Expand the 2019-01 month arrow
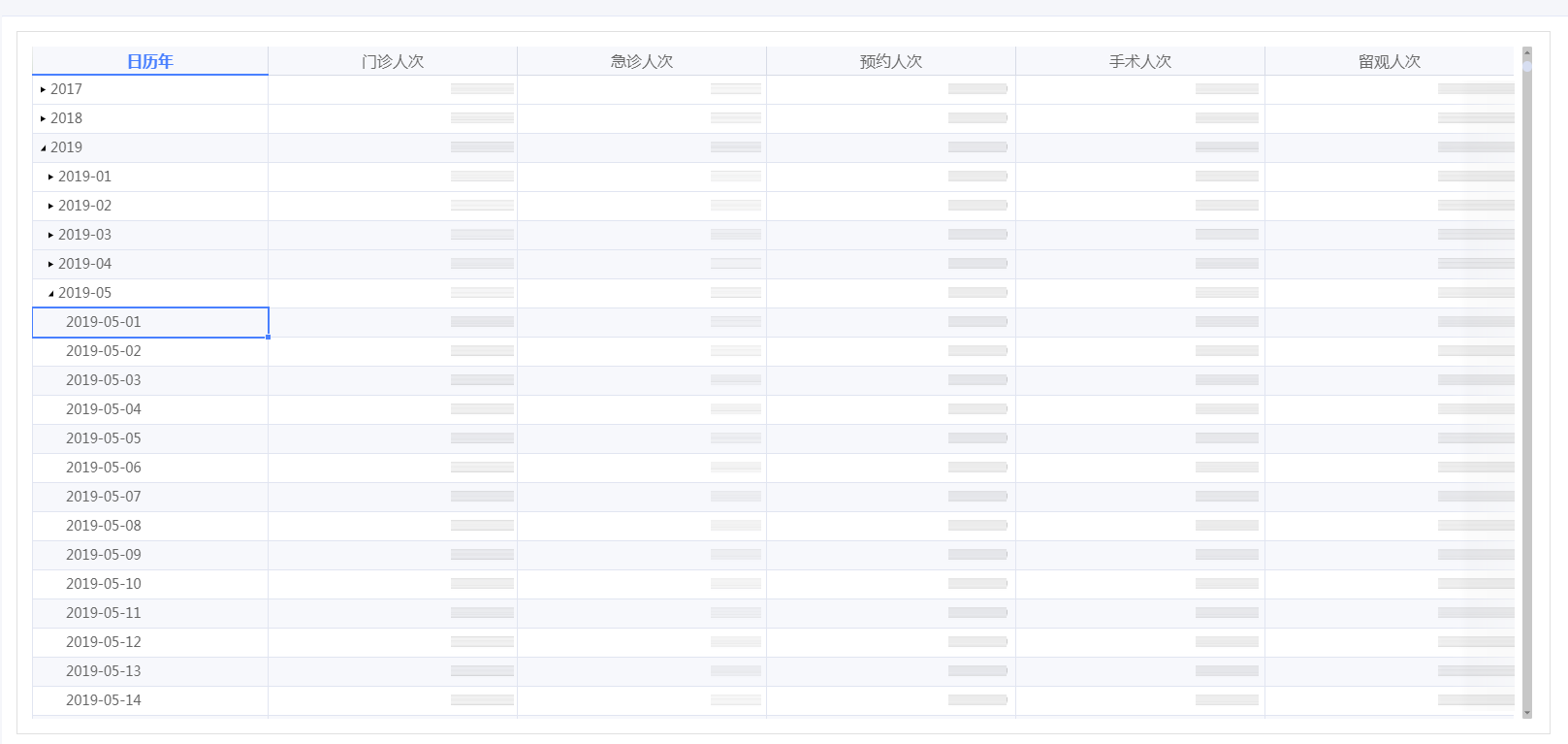This screenshot has height=744, width=1568. click(x=50, y=177)
